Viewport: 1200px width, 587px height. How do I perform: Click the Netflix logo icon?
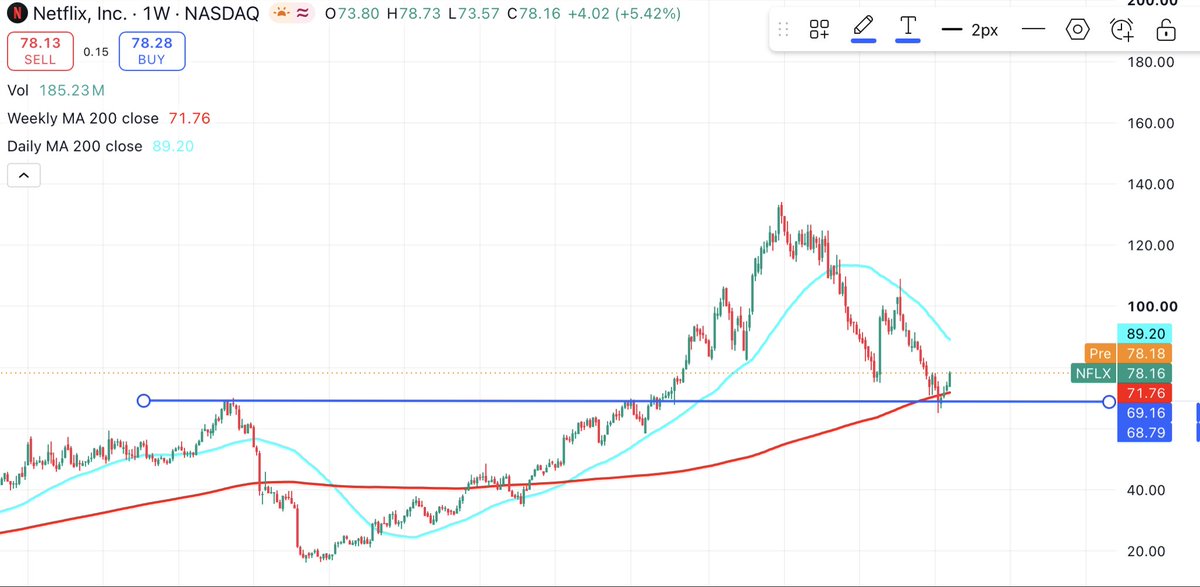pos(15,14)
